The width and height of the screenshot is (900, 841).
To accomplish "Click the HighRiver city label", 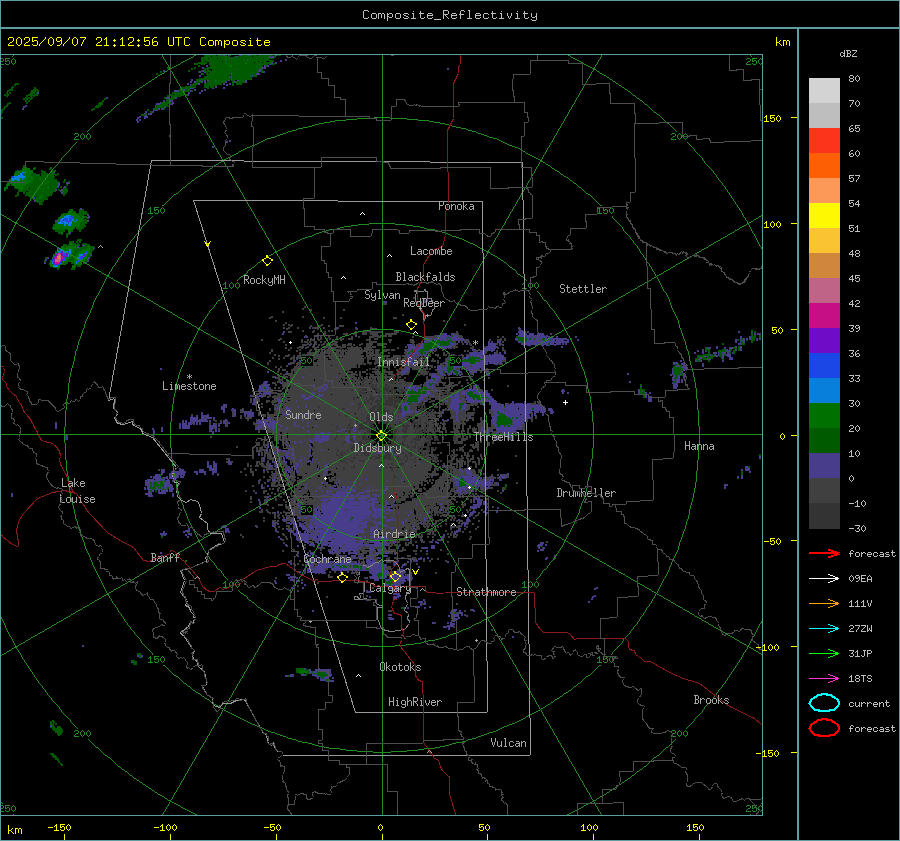I will pyautogui.click(x=415, y=702).
